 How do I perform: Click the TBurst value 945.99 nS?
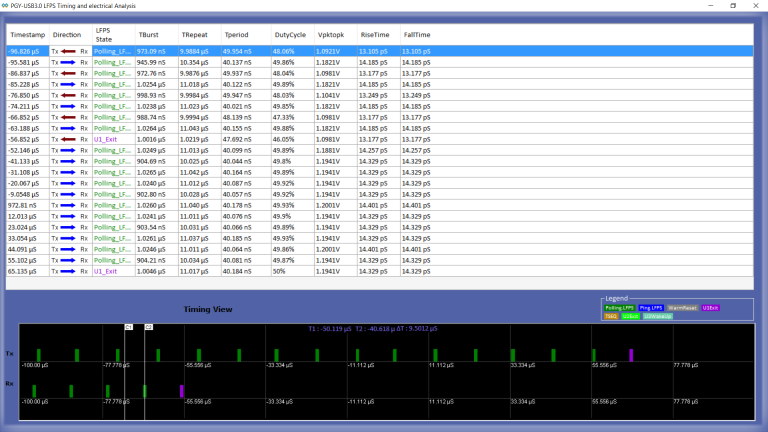(x=151, y=62)
